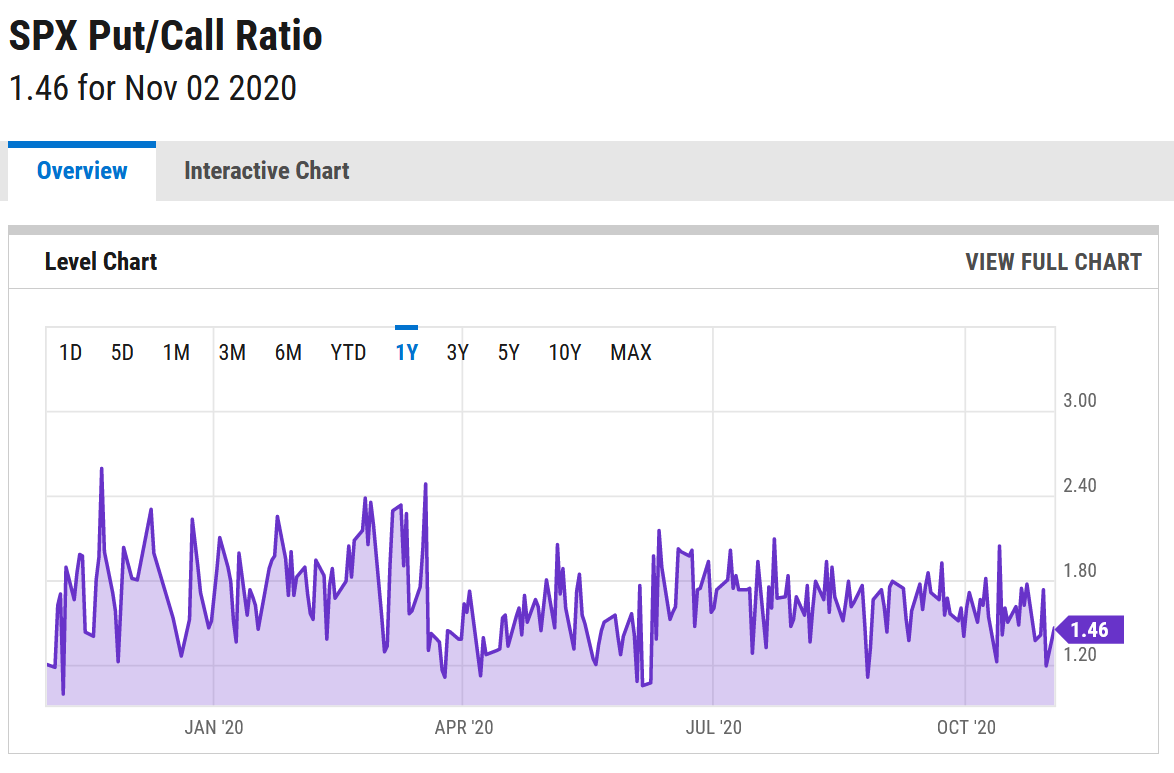Click the JAN '20 axis label
1174x773 pixels.
pyautogui.click(x=214, y=727)
